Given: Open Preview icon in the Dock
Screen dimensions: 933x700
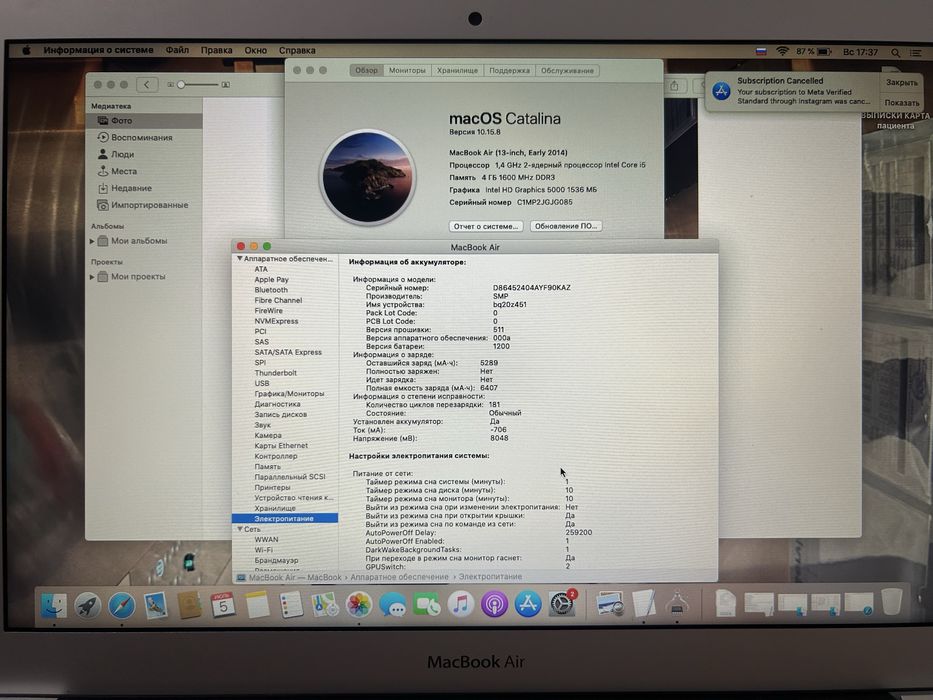Looking at the screenshot, I should pos(609,604).
